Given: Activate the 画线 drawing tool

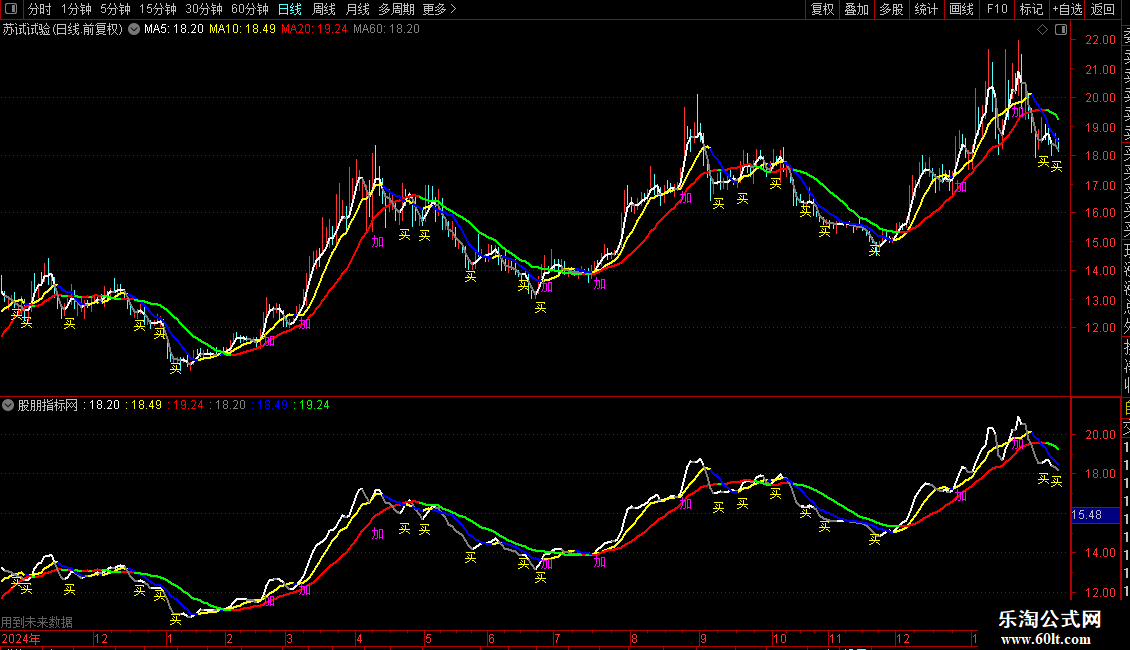Looking at the screenshot, I should pyautogui.click(x=961, y=9).
